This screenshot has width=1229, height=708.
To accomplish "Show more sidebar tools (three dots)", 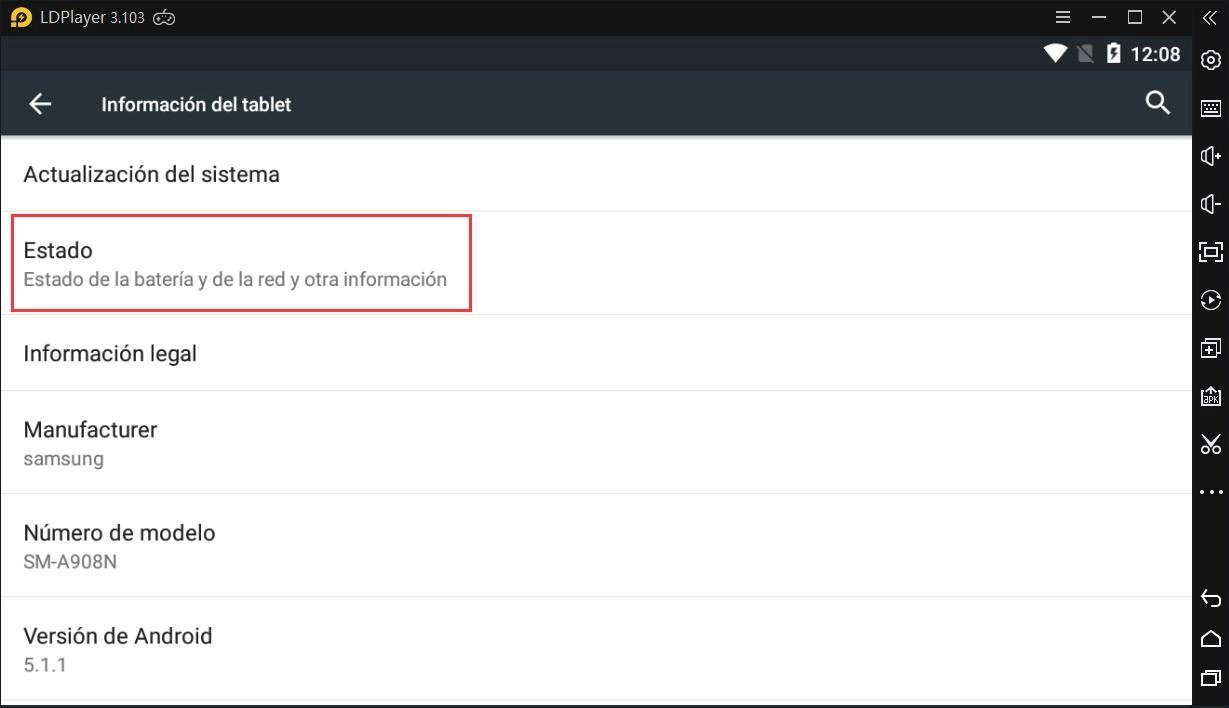I will 1210,492.
